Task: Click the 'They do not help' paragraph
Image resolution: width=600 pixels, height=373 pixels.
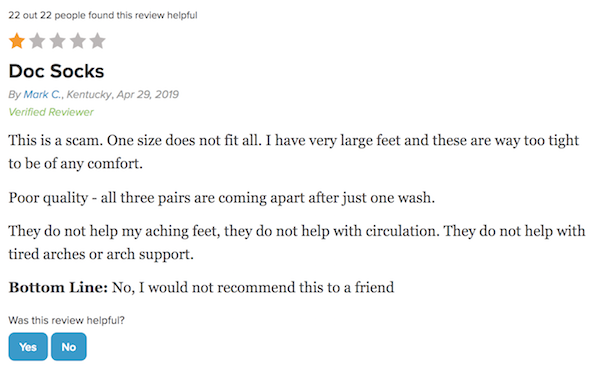Action: [297, 243]
